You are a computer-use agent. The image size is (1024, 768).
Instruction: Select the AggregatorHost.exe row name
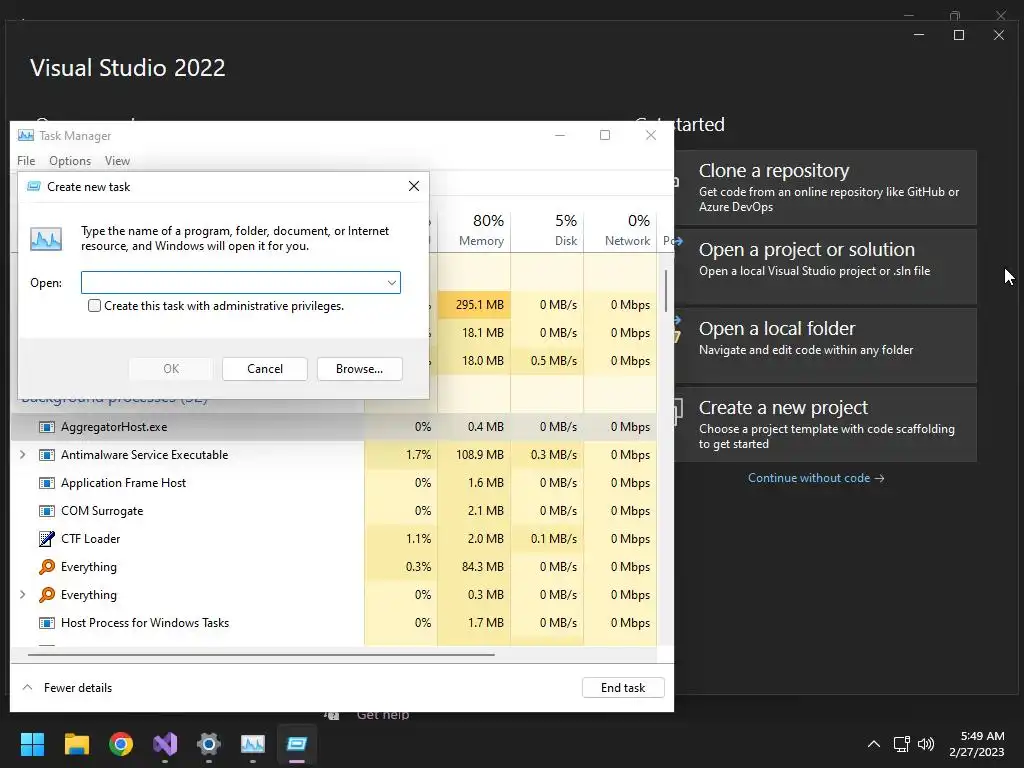click(114, 427)
